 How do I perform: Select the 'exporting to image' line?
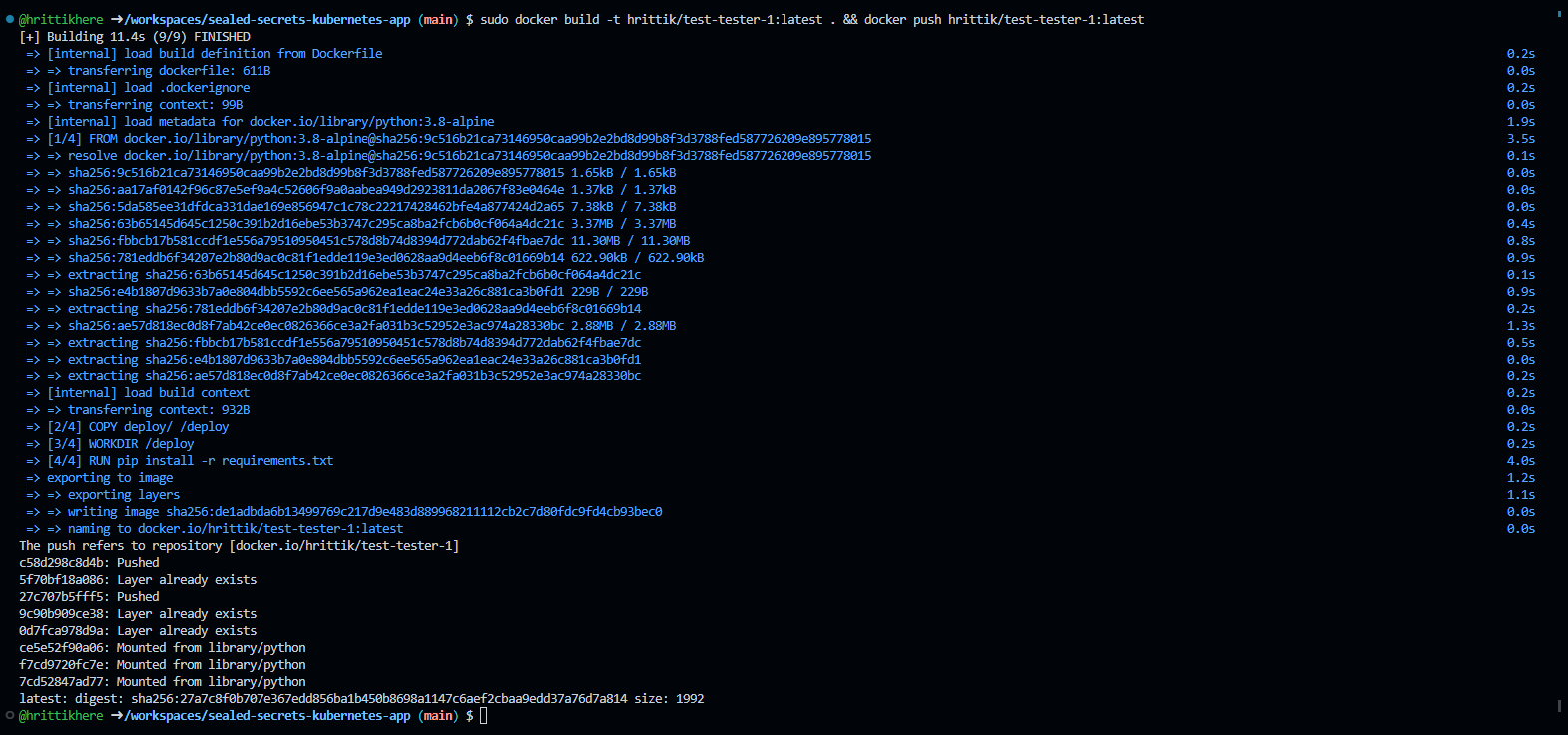110,477
